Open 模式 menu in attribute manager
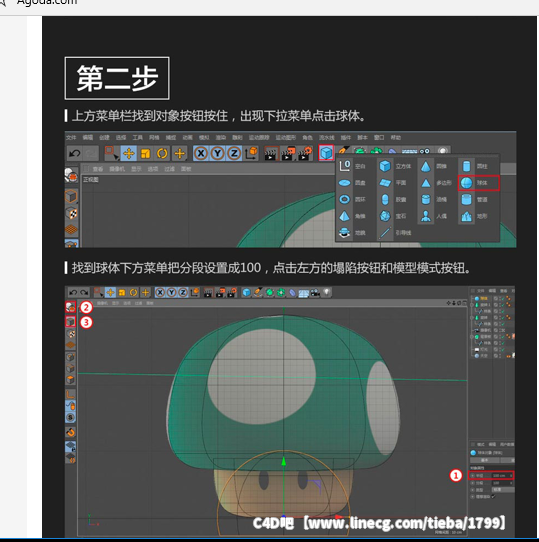 (481, 444)
